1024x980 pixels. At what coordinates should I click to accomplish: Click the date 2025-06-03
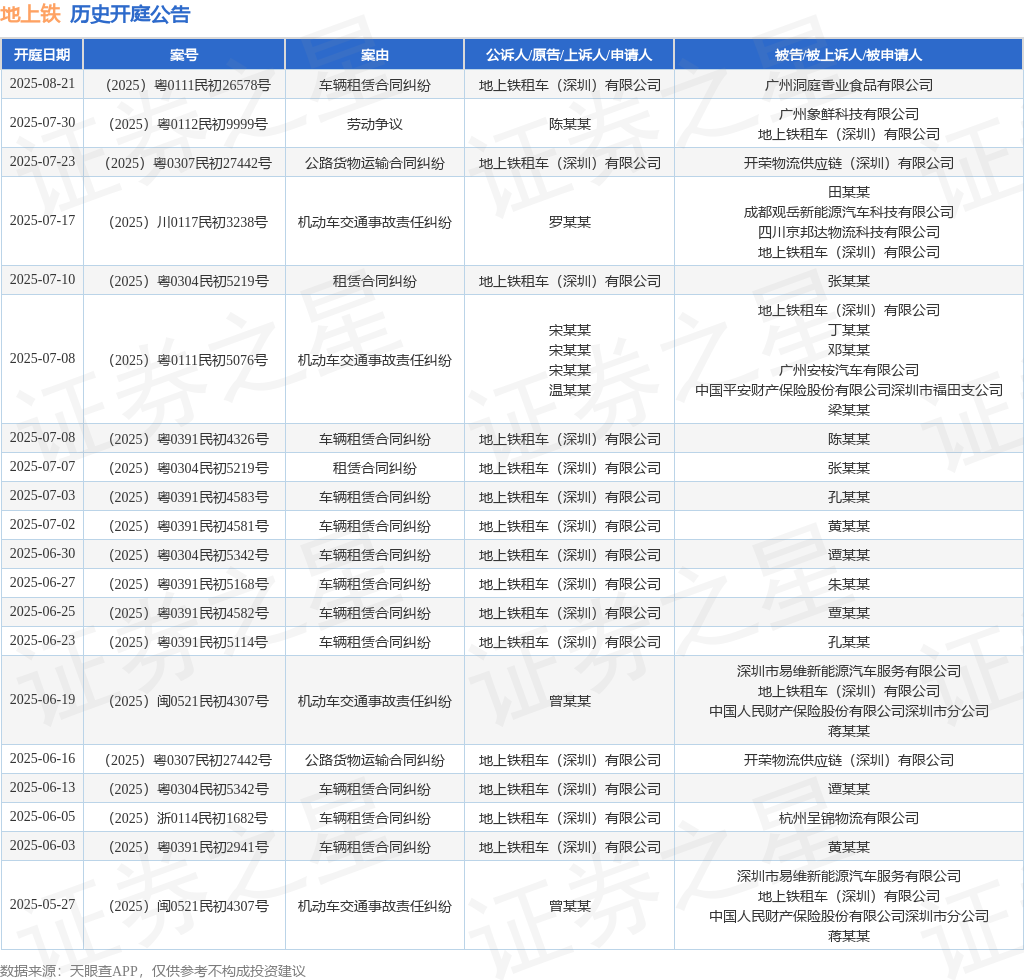(42, 846)
